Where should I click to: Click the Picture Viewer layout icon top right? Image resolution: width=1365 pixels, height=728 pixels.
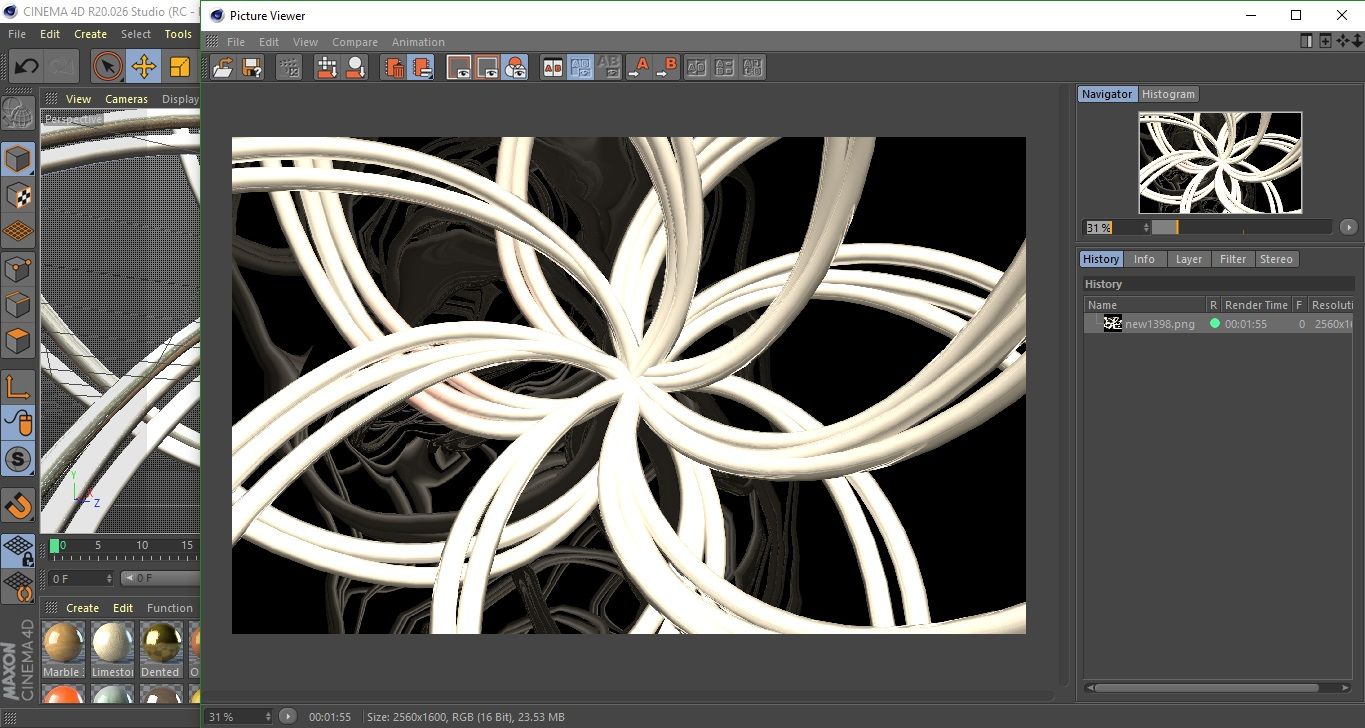(1306, 41)
